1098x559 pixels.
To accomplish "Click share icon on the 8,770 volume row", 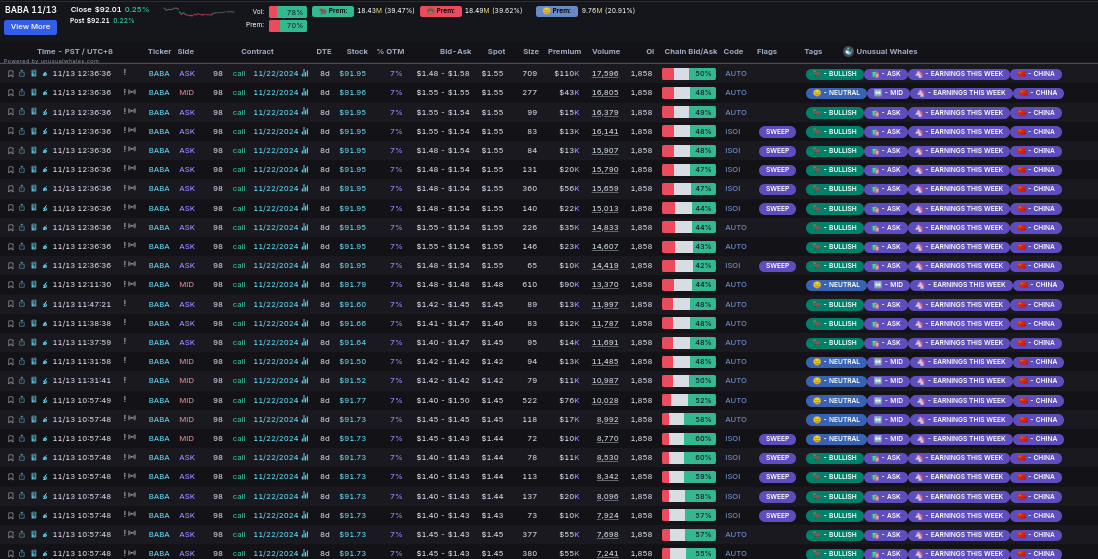I will point(22,439).
